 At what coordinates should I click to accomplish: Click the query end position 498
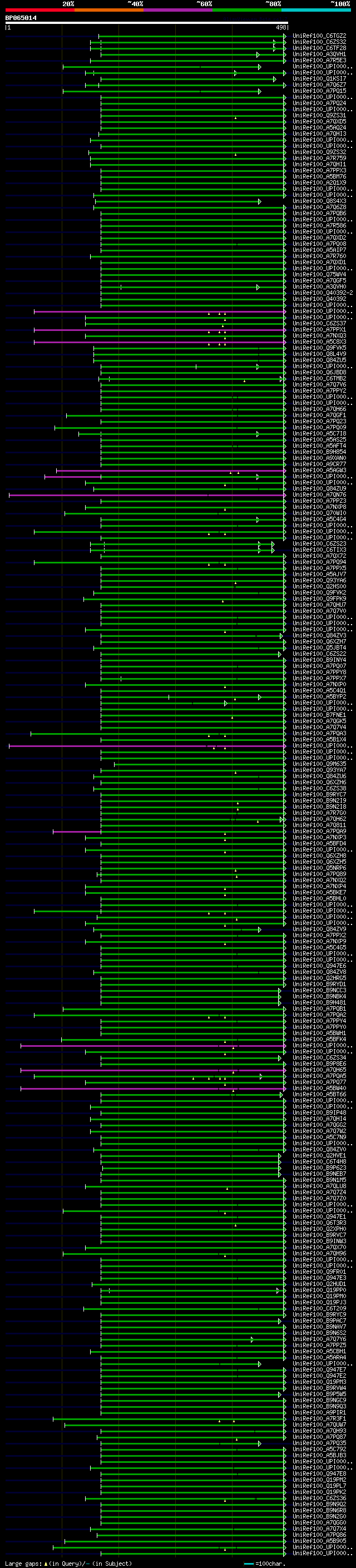point(280,27)
